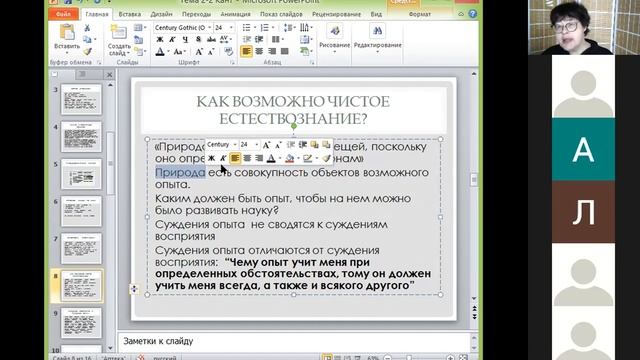Image resolution: width=640 pixels, height=360 pixels.
Task: Click the Format Painter brush in ribbon clipboard group
Action: click(x=87, y=51)
